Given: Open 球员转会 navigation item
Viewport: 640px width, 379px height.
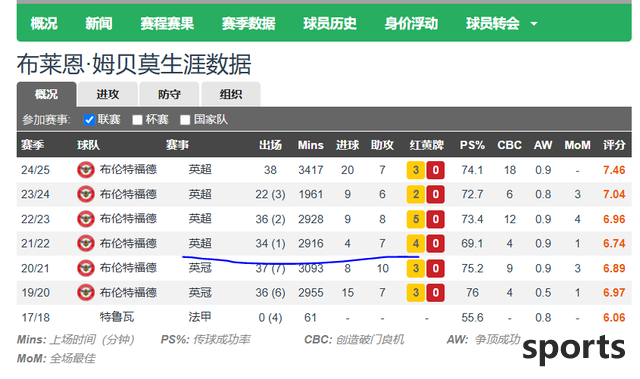Looking at the screenshot, I should point(493,23).
